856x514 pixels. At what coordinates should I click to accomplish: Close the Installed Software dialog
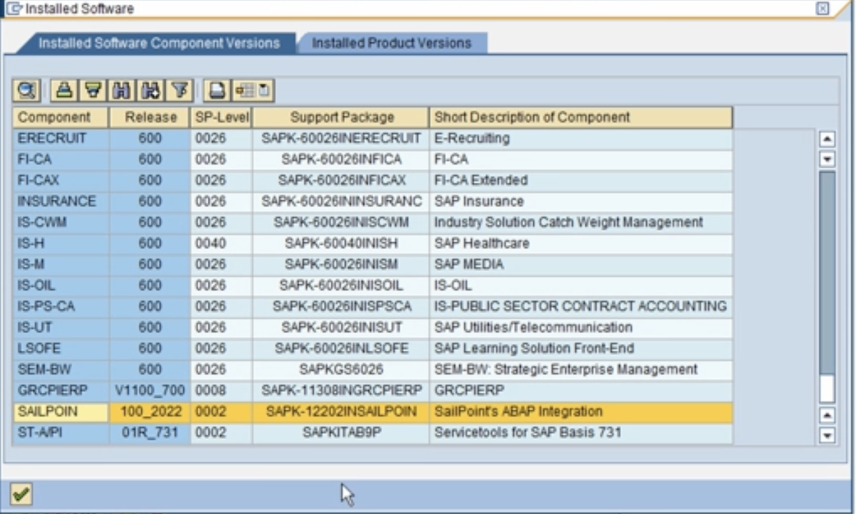[823, 8]
